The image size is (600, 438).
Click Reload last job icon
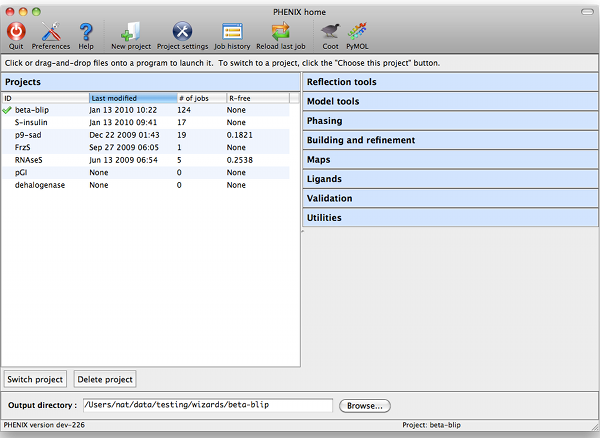click(281, 32)
